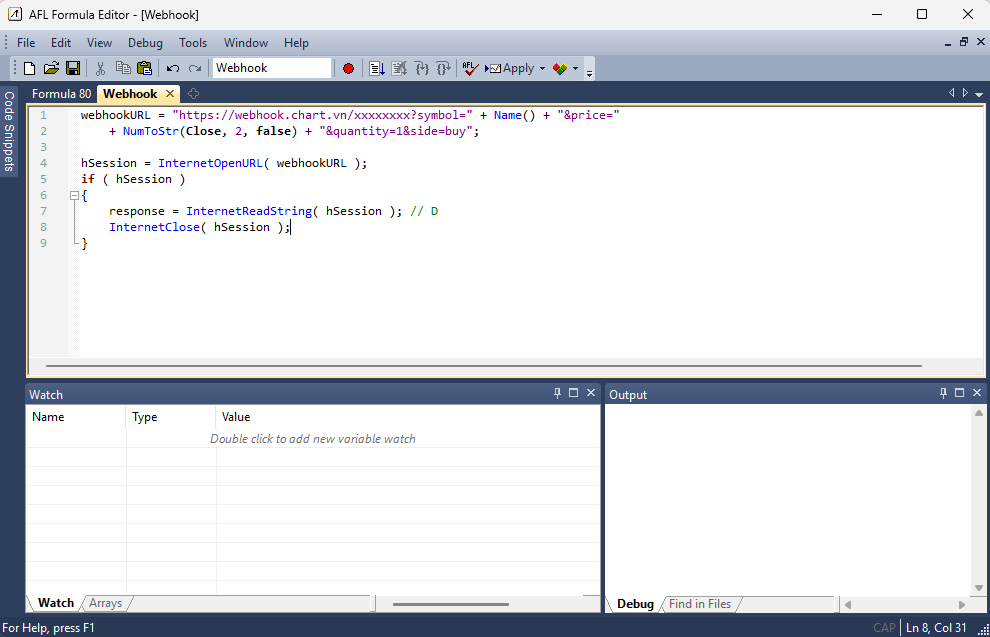Click the InternetReadString function on line 7
Screen dimensions: 990x637
click(x=249, y=211)
